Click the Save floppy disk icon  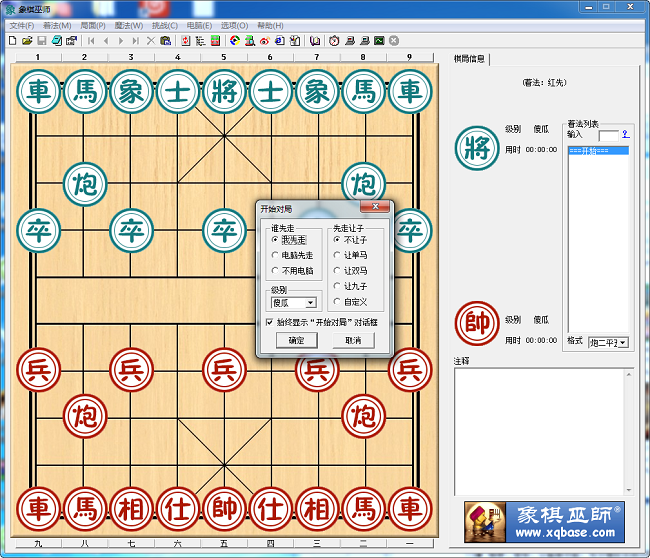point(41,41)
